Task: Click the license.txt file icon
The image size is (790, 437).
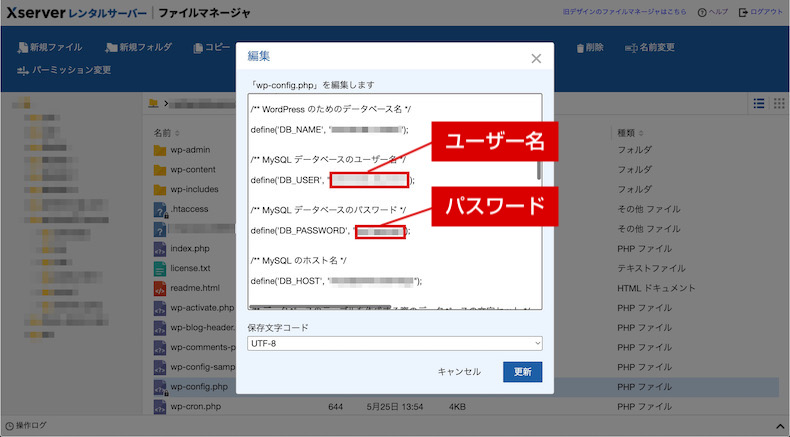Action: coord(160,269)
